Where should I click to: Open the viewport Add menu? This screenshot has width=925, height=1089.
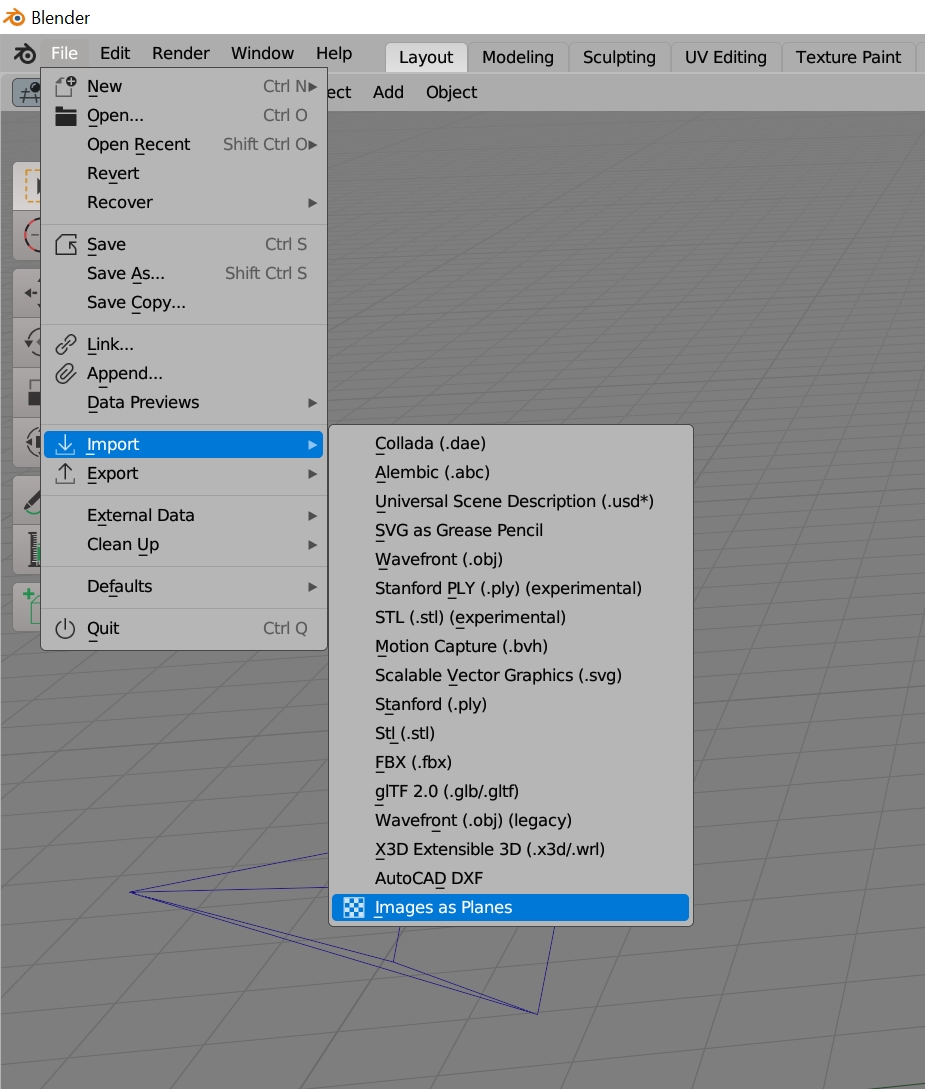pos(388,92)
